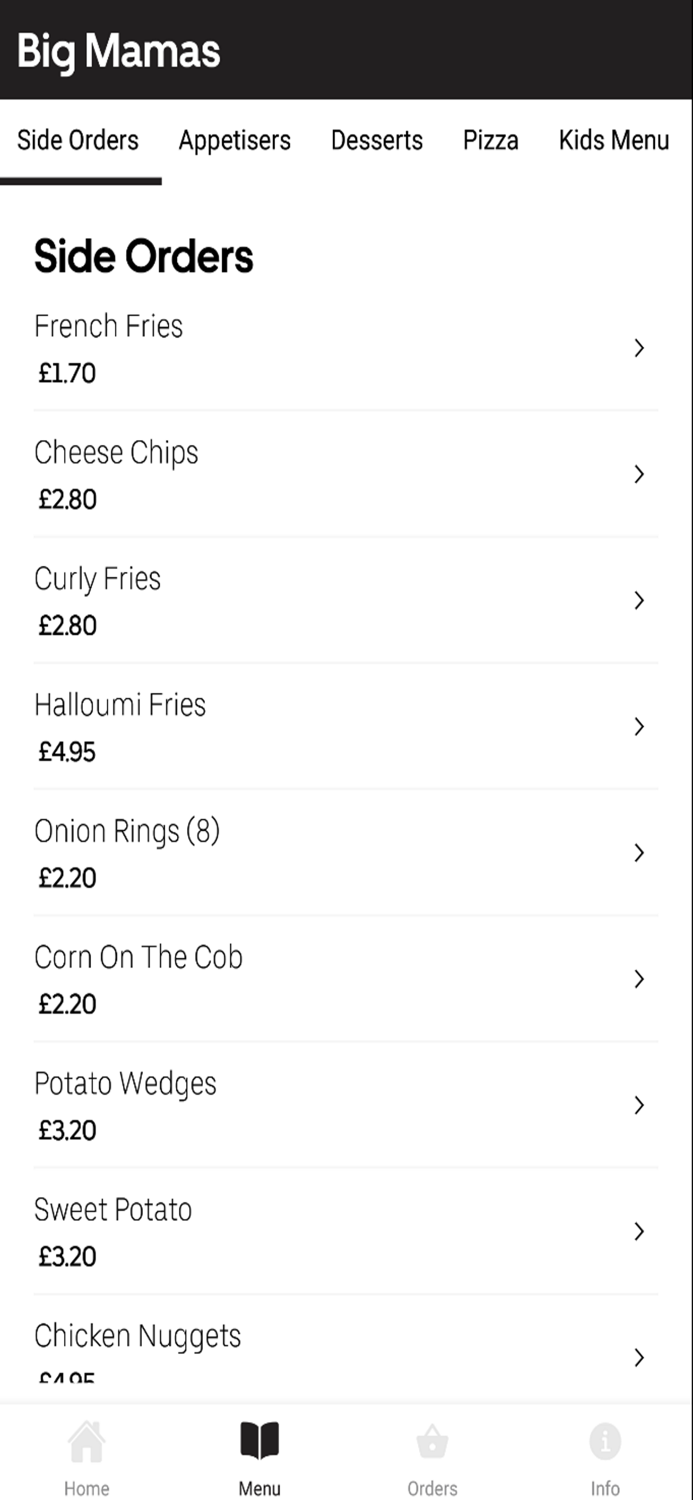
Task: Open Halloumi Fries chevron arrow
Action: 639,727
